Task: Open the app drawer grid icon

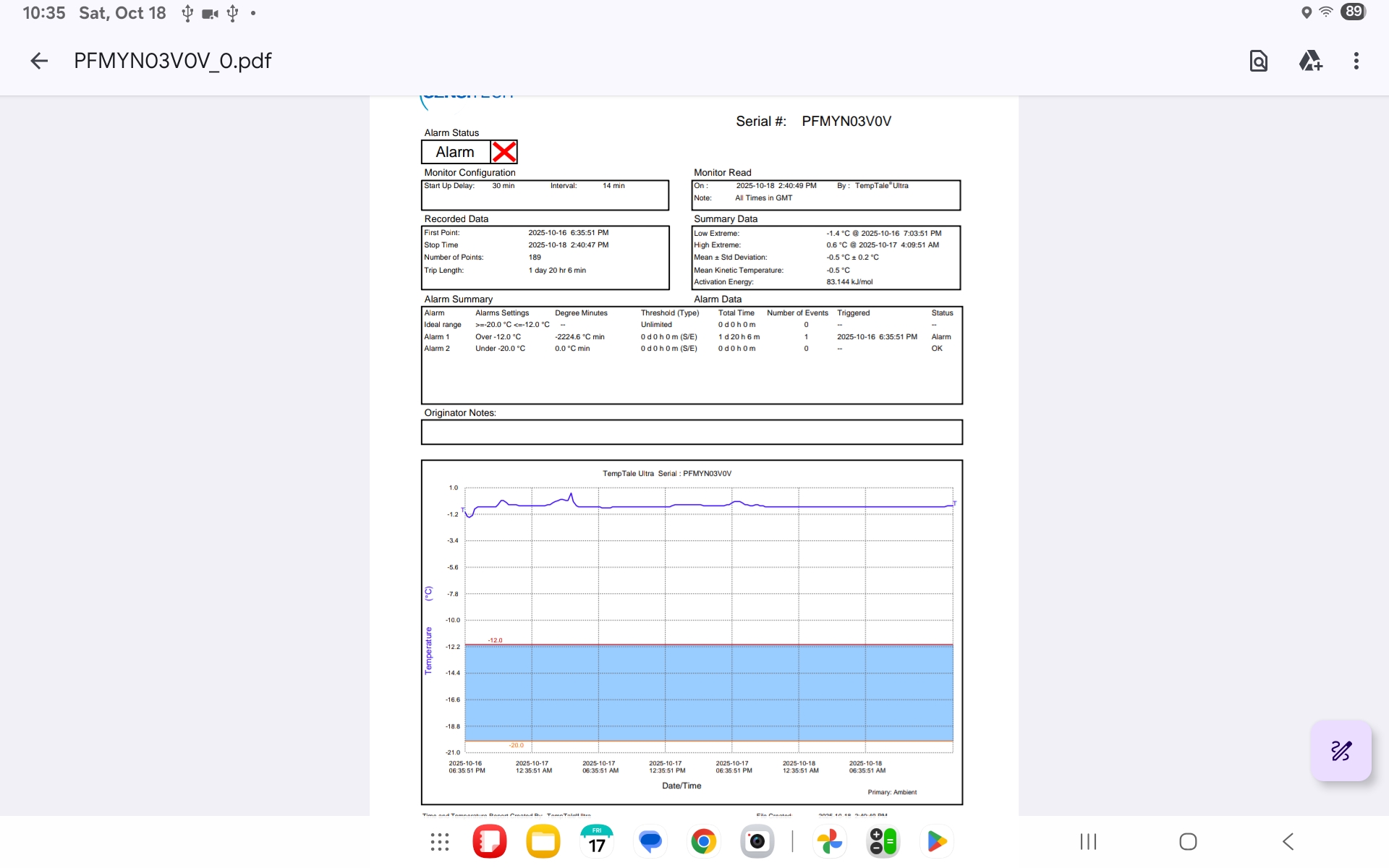Action: tap(439, 841)
